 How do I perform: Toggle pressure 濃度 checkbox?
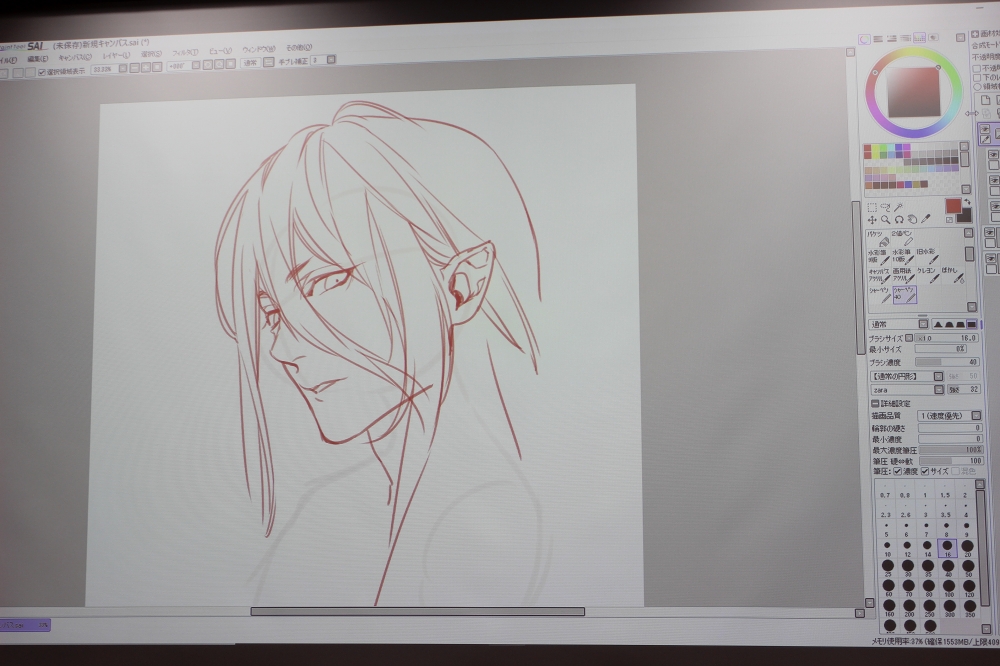pyautogui.click(x=897, y=471)
